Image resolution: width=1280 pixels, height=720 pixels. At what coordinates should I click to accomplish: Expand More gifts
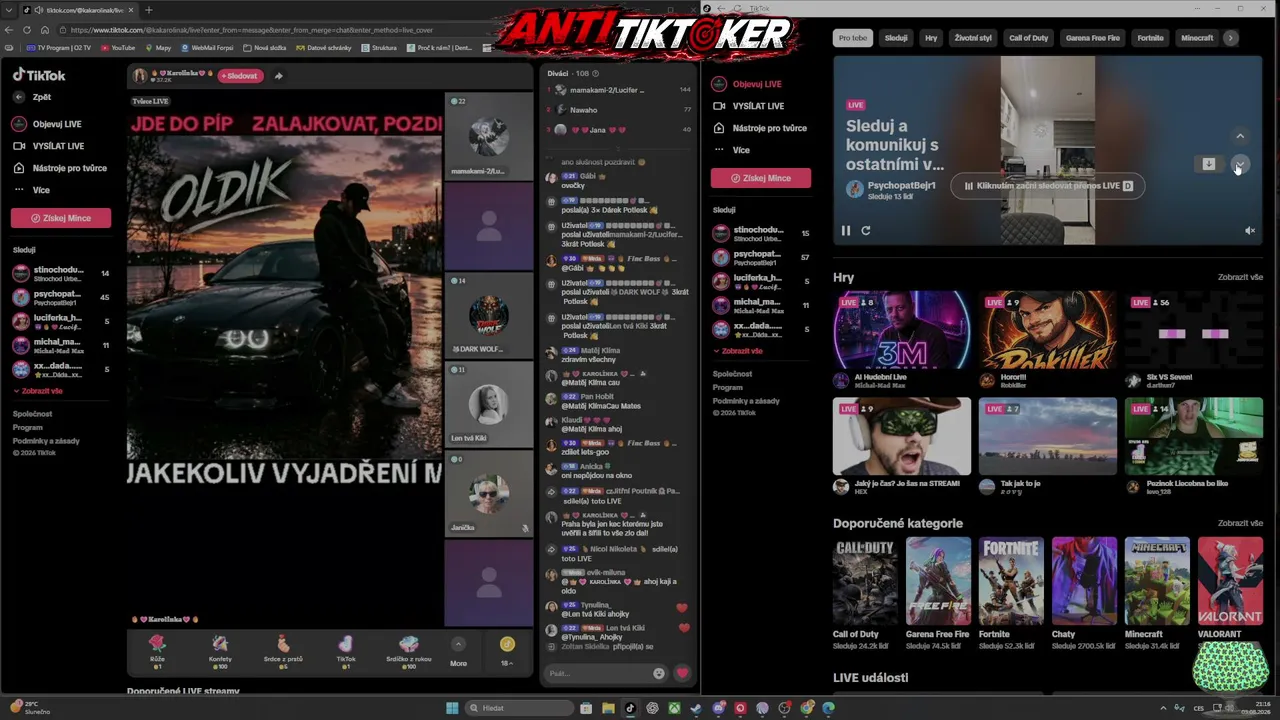coord(458,650)
